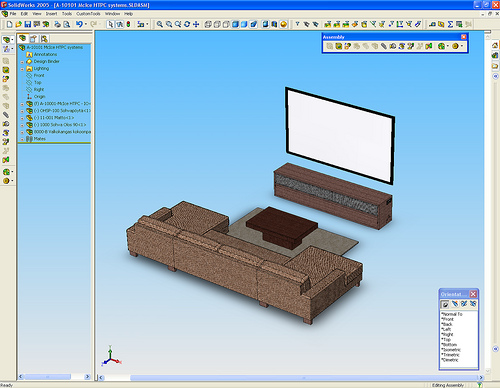Toggle the Select arrow cursor tool
The image size is (500, 388).
click(110, 24)
